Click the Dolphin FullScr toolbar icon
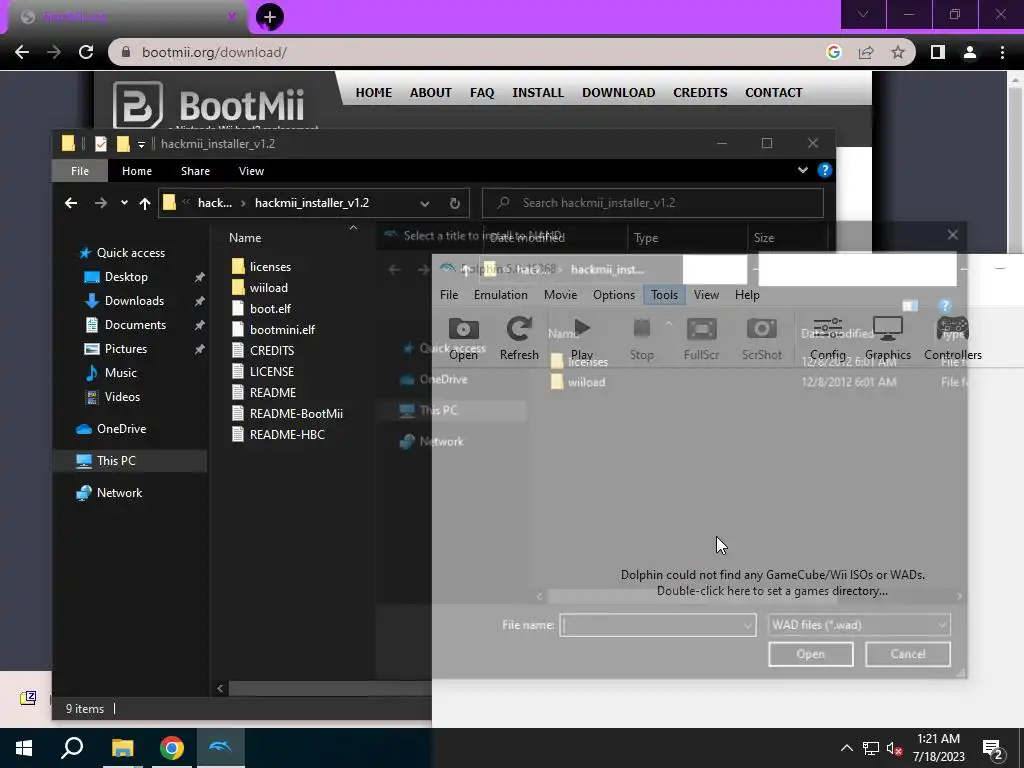This screenshot has width=1024, height=768. [701, 328]
